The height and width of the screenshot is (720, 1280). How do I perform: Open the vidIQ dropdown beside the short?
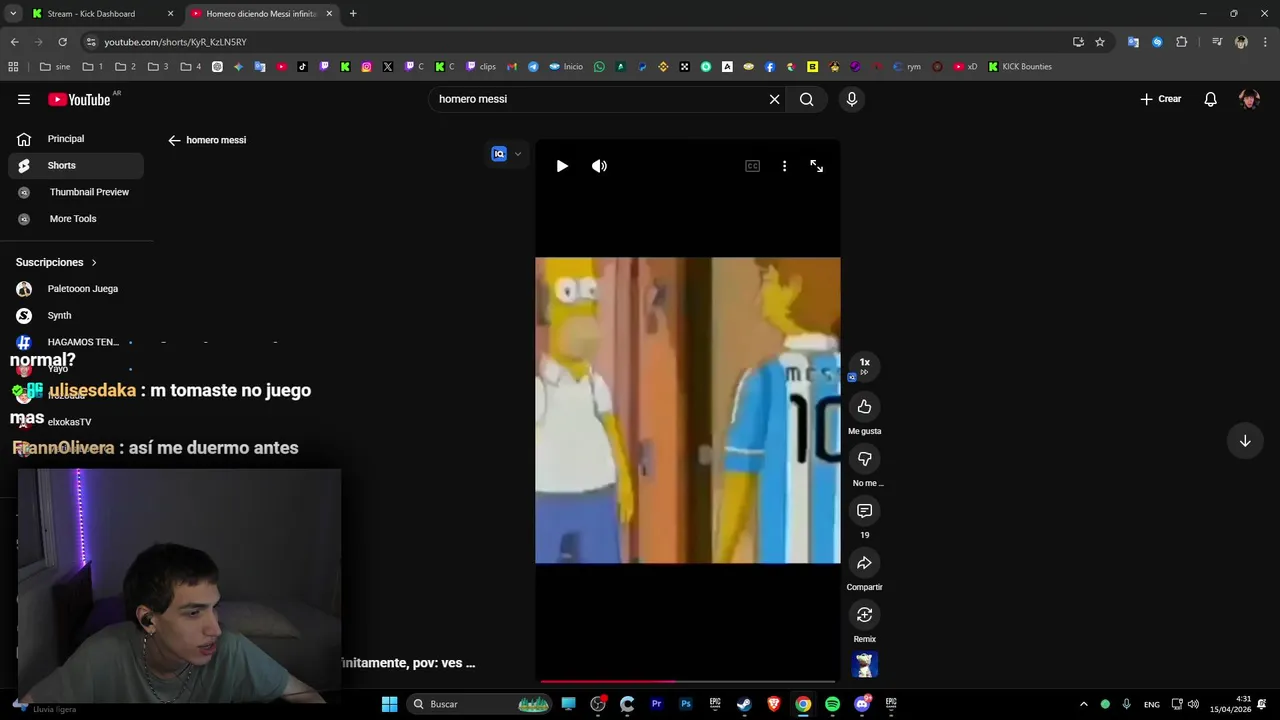click(x=507, y=154)
